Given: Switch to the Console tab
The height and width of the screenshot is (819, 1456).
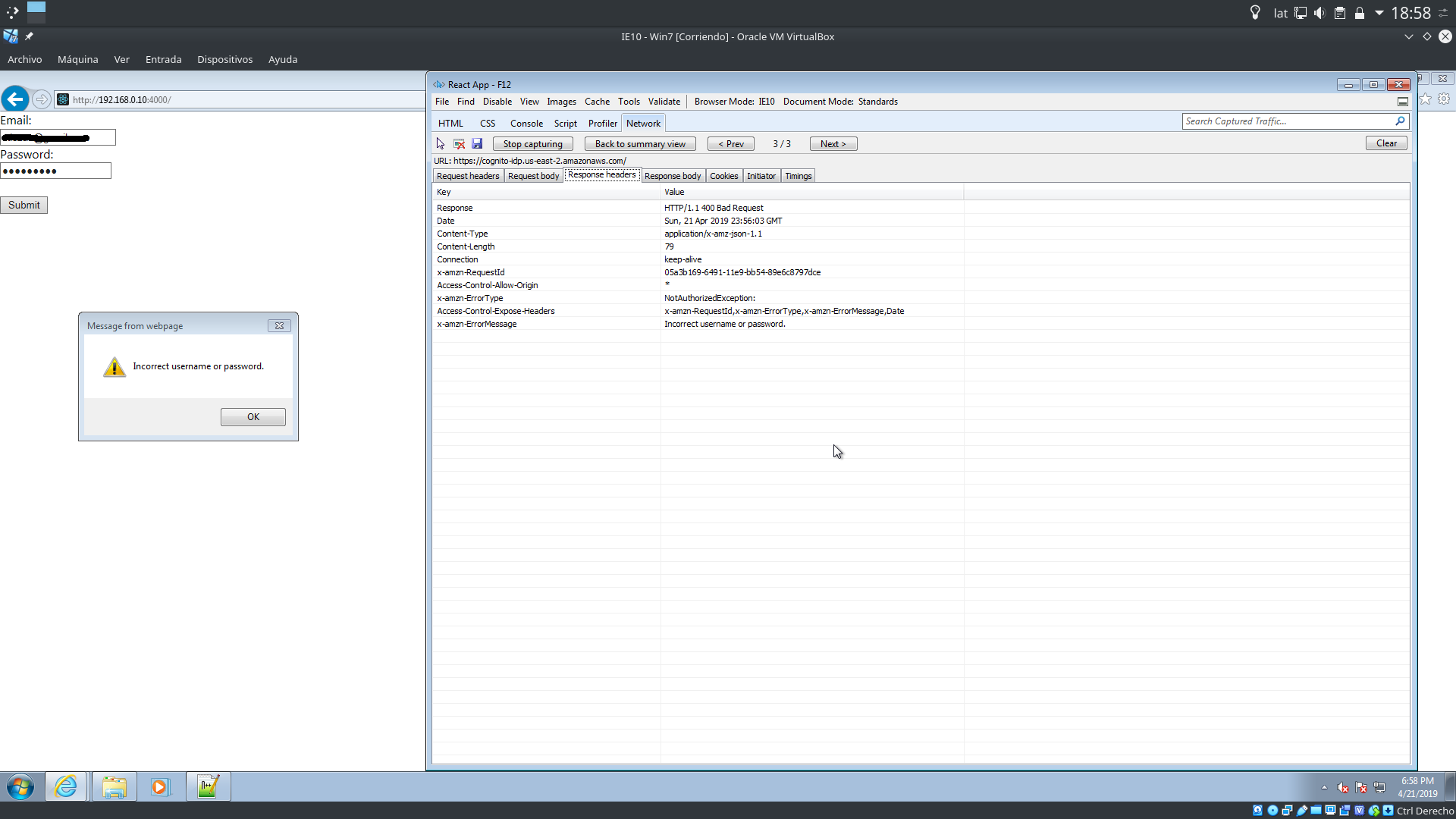Looking at the screenshot, I should pyautogui.click(x=526, y=123).
